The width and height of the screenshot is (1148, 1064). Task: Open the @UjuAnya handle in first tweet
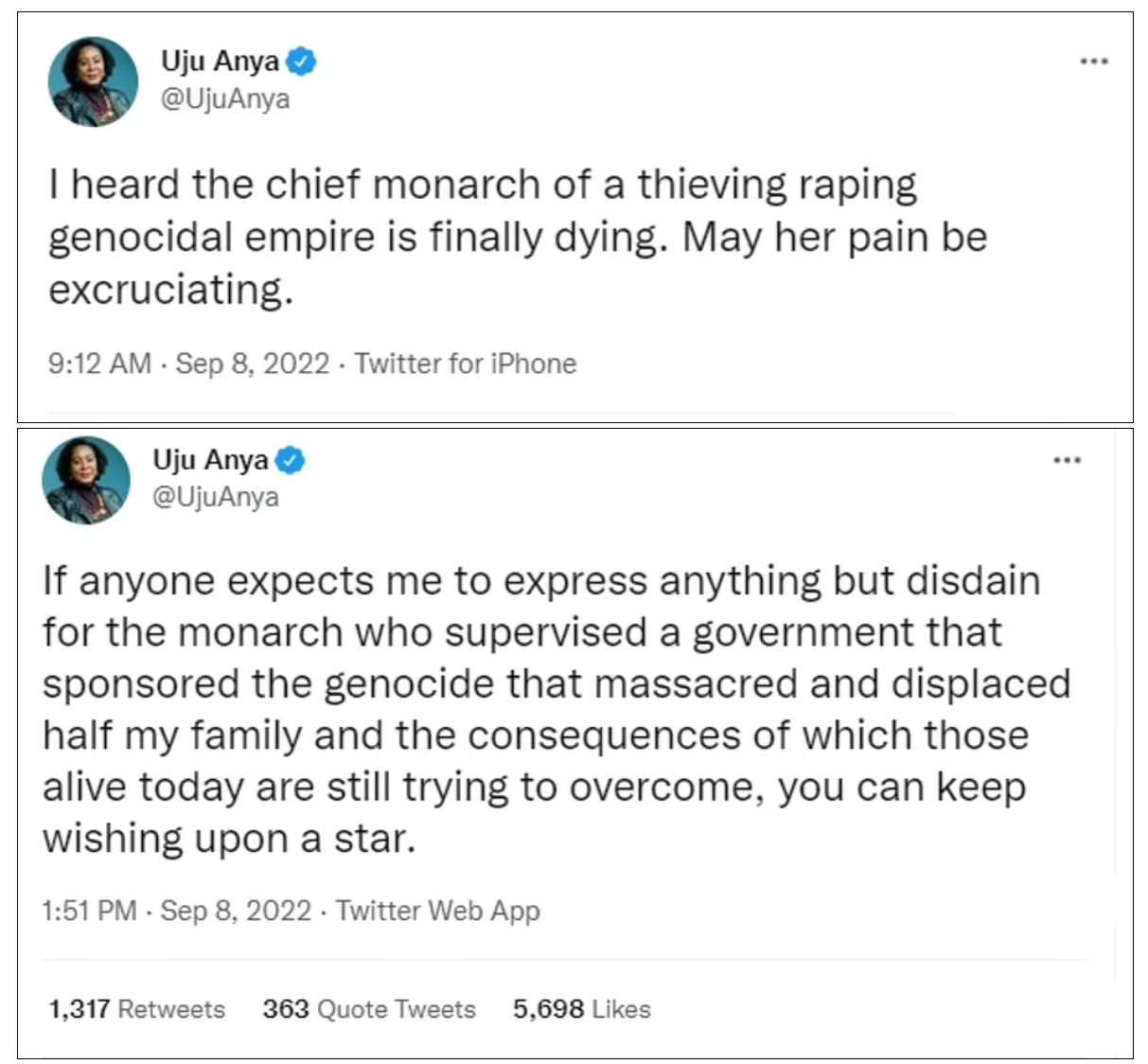pyautogui.click(x=225, y=98)
